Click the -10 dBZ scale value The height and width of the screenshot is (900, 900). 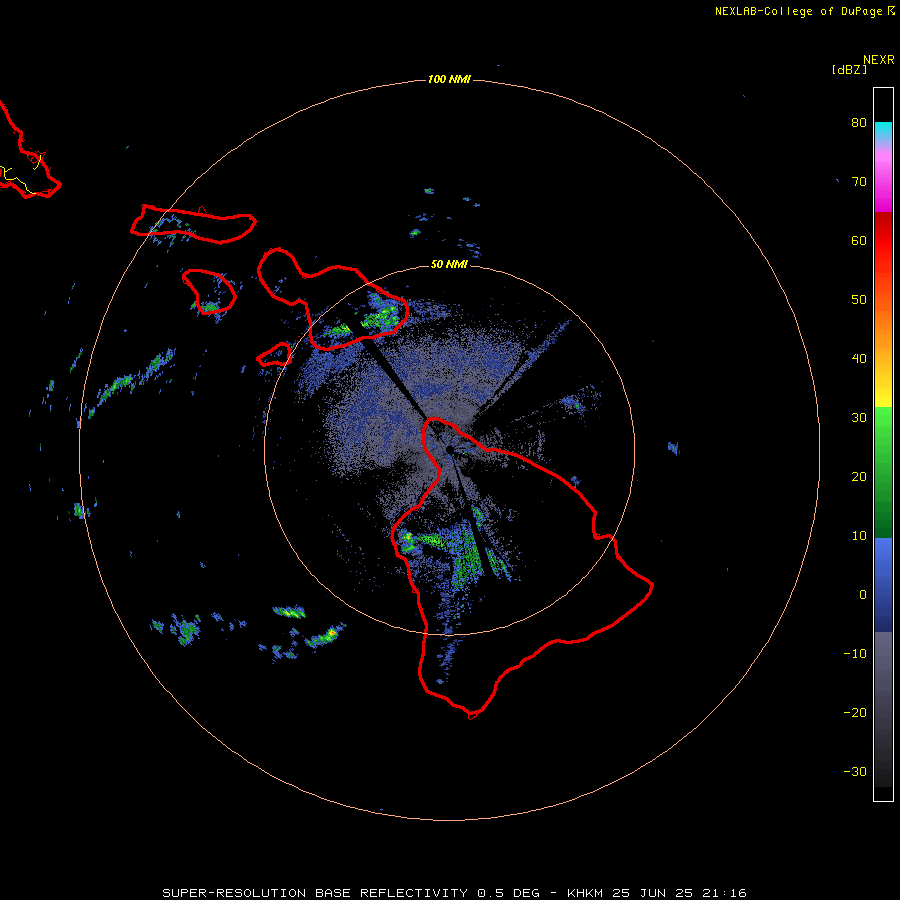tap(855, 654)
